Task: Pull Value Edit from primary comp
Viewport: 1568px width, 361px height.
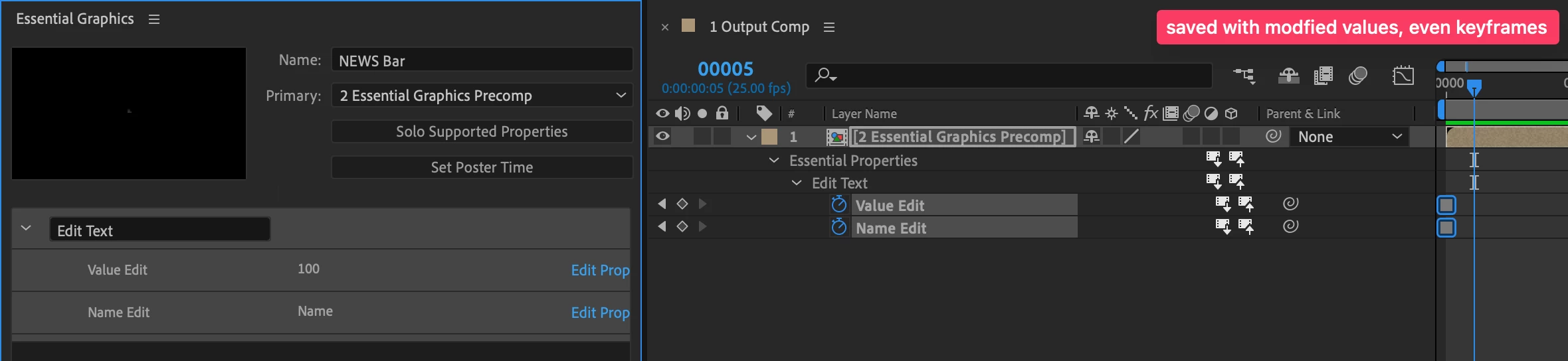Action: (1223, 204)
